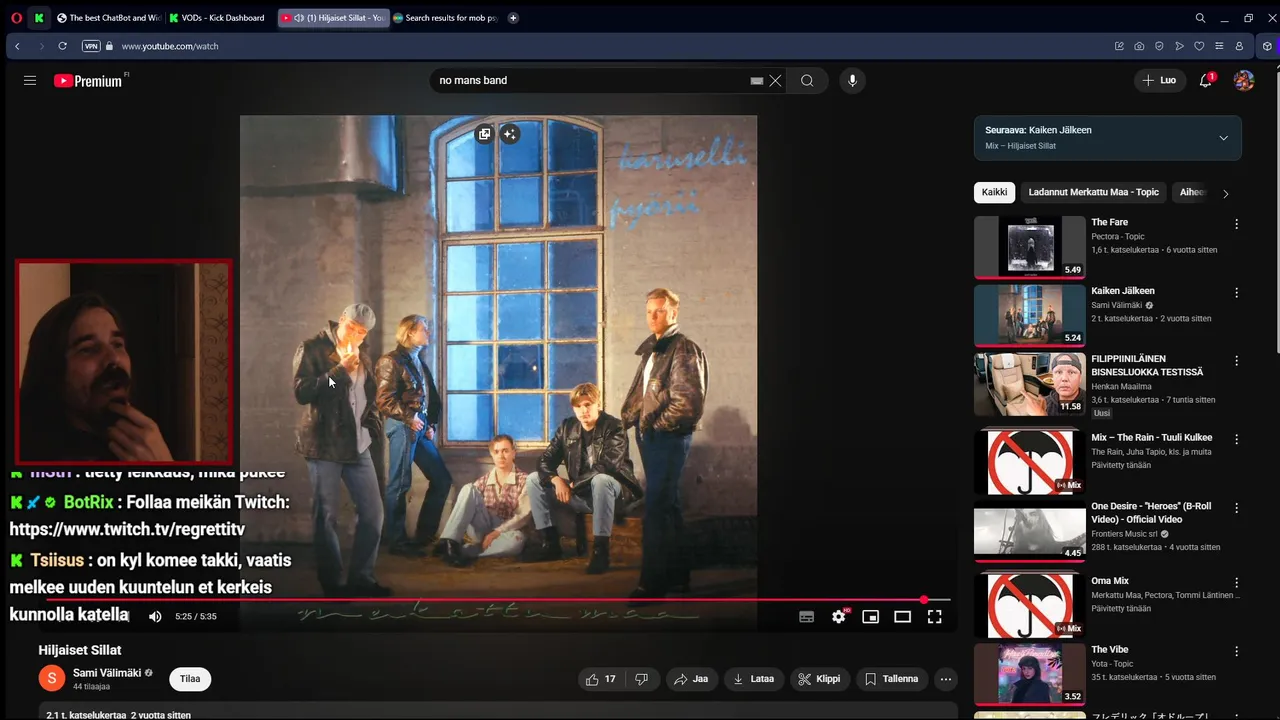
Task: Open options for 'FILIPPIINILÄINEN BISNESLUOKKA TESTISSÄ'
Action: point(1236,360)
